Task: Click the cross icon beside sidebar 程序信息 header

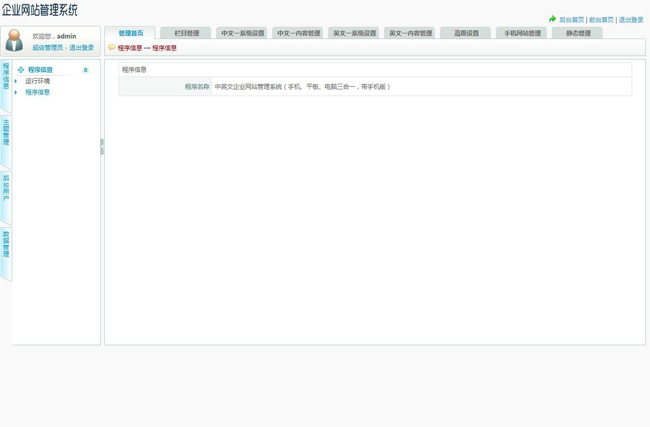Action: (21, 70)
